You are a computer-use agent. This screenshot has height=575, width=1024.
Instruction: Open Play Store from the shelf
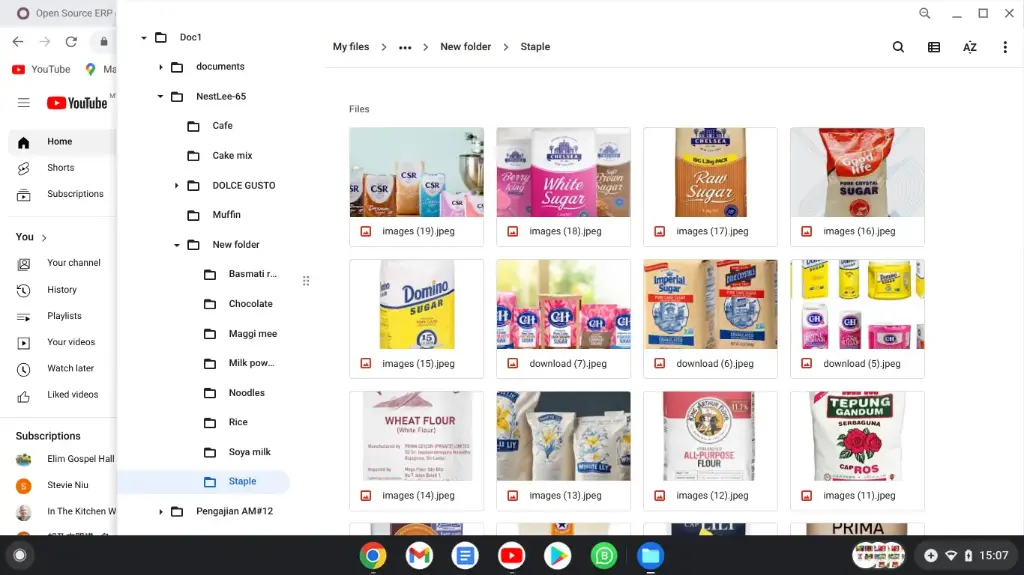[x=558, y=555]
